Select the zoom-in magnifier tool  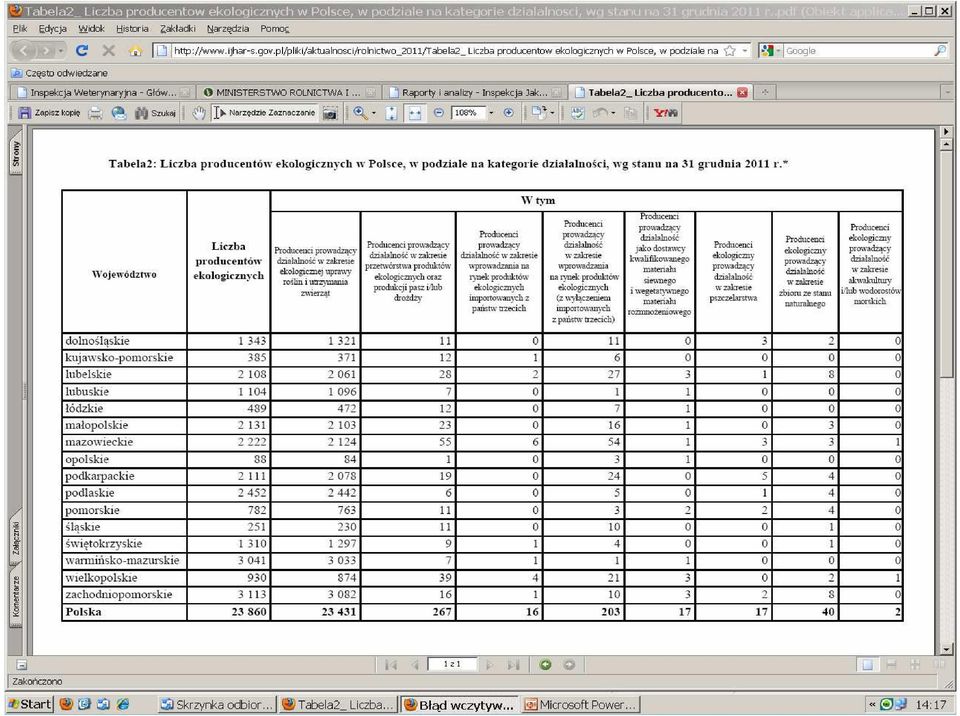[360, 113]
